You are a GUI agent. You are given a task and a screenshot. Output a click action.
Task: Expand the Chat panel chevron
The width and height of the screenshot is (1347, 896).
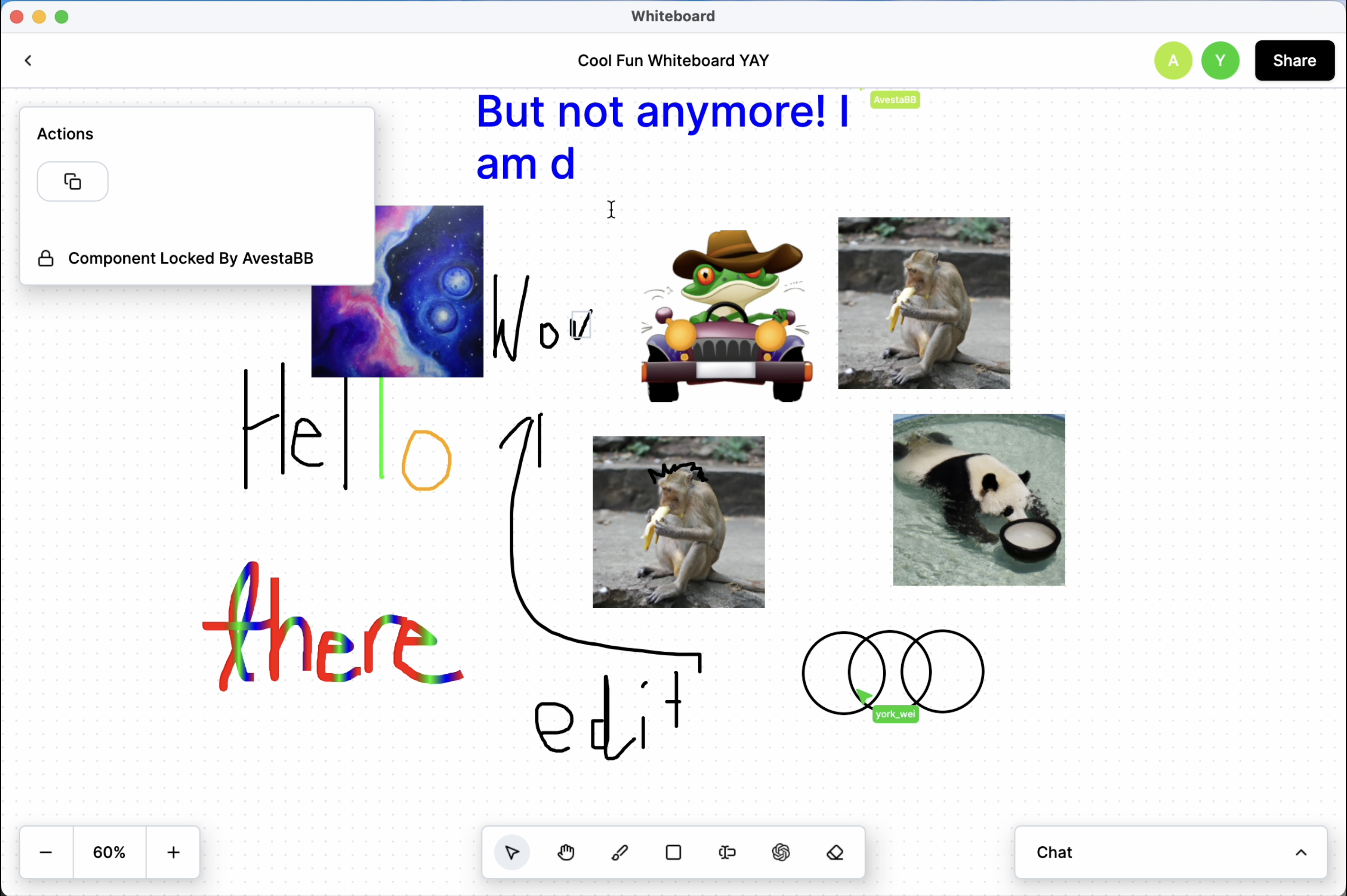(x=1301, y=852)
